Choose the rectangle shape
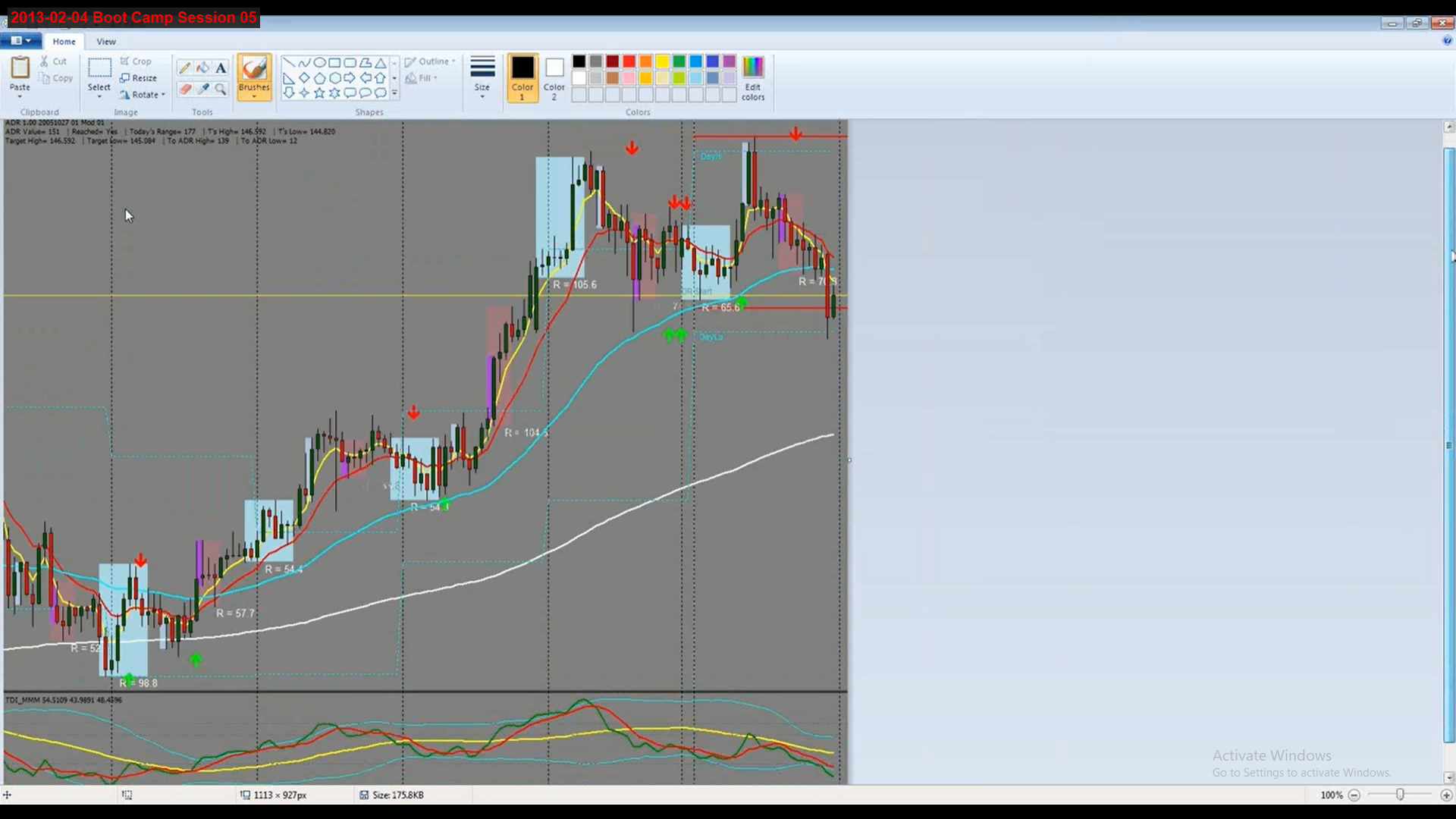The width and height of the screenshot is (1456, 819). click(334, 63)
